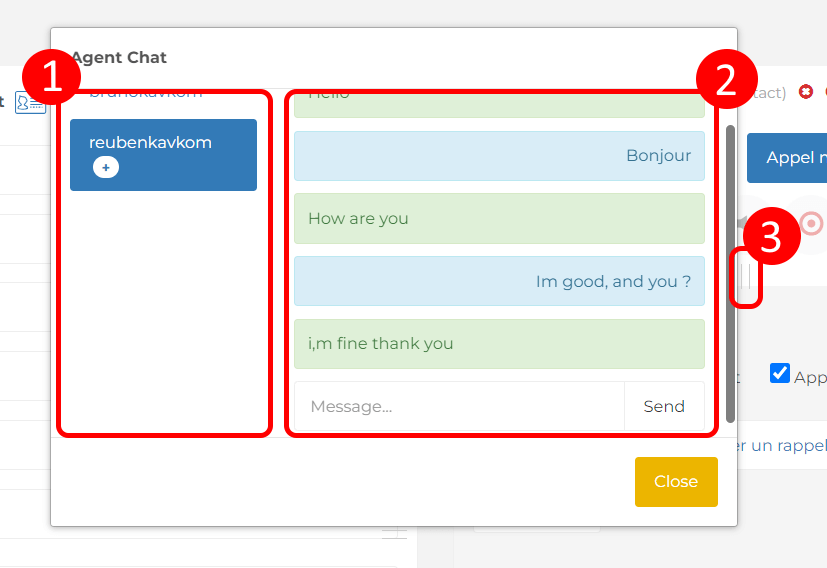Click the red record target icon

[811, 223]
